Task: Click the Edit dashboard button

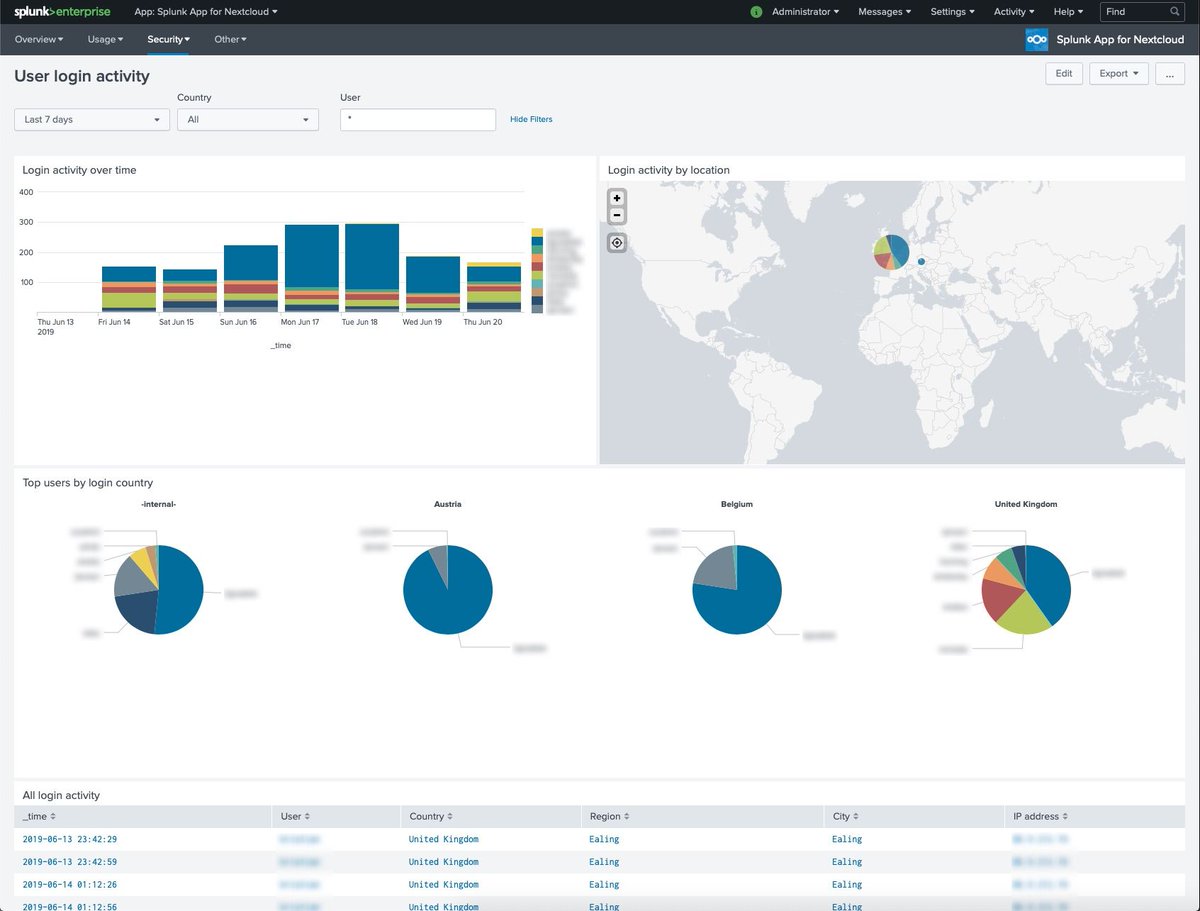Action: pos(1064,74)
